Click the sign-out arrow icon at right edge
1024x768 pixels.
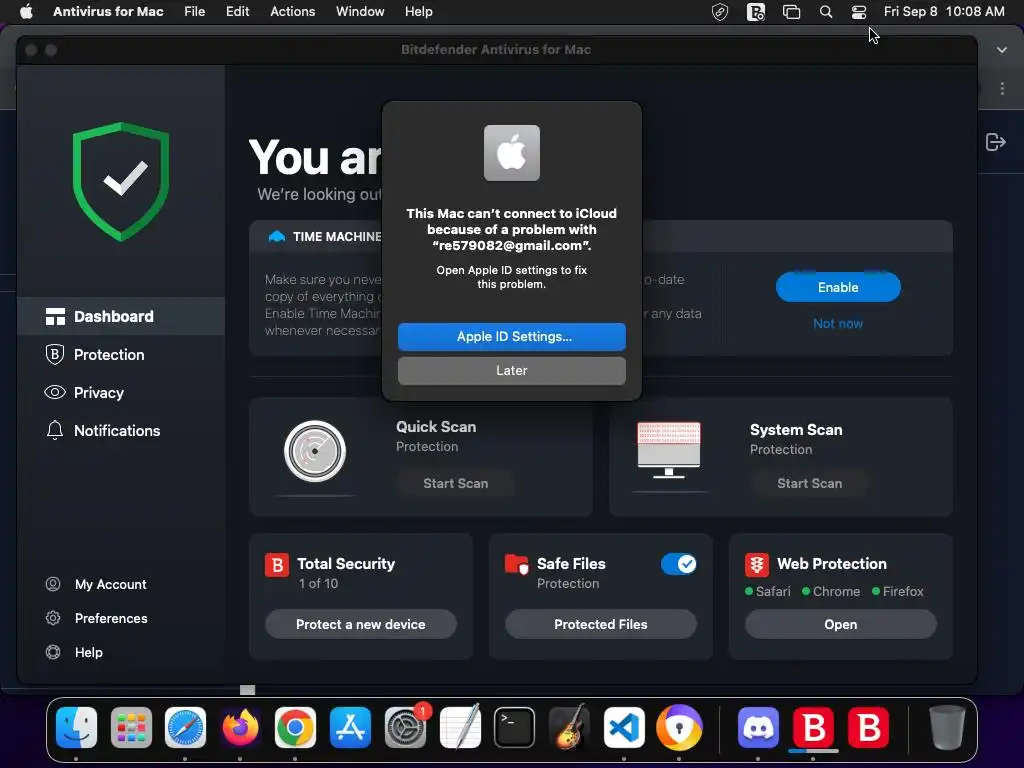coord(995,142)
